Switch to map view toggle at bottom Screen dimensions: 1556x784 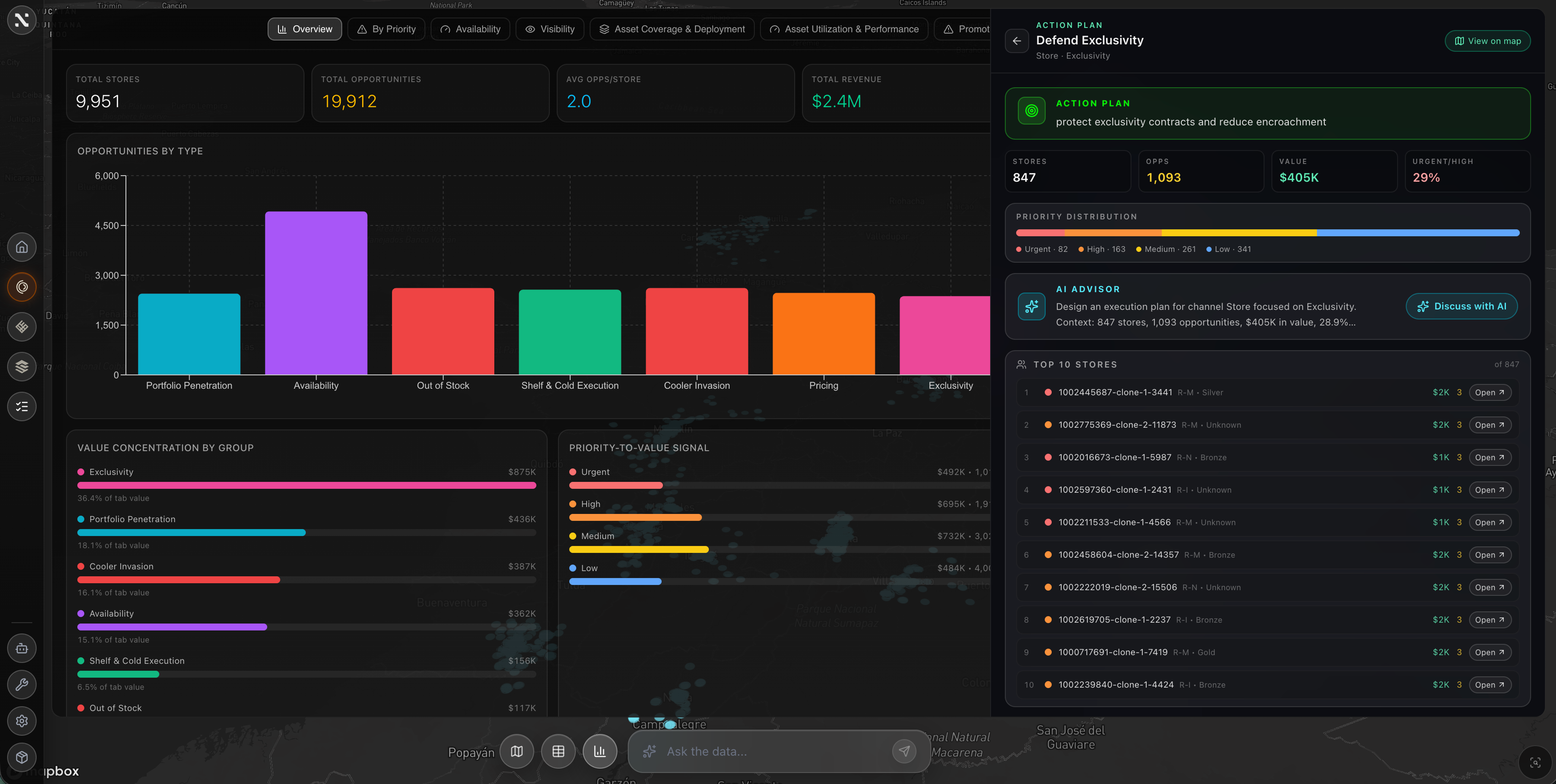(x=517, y=752)
